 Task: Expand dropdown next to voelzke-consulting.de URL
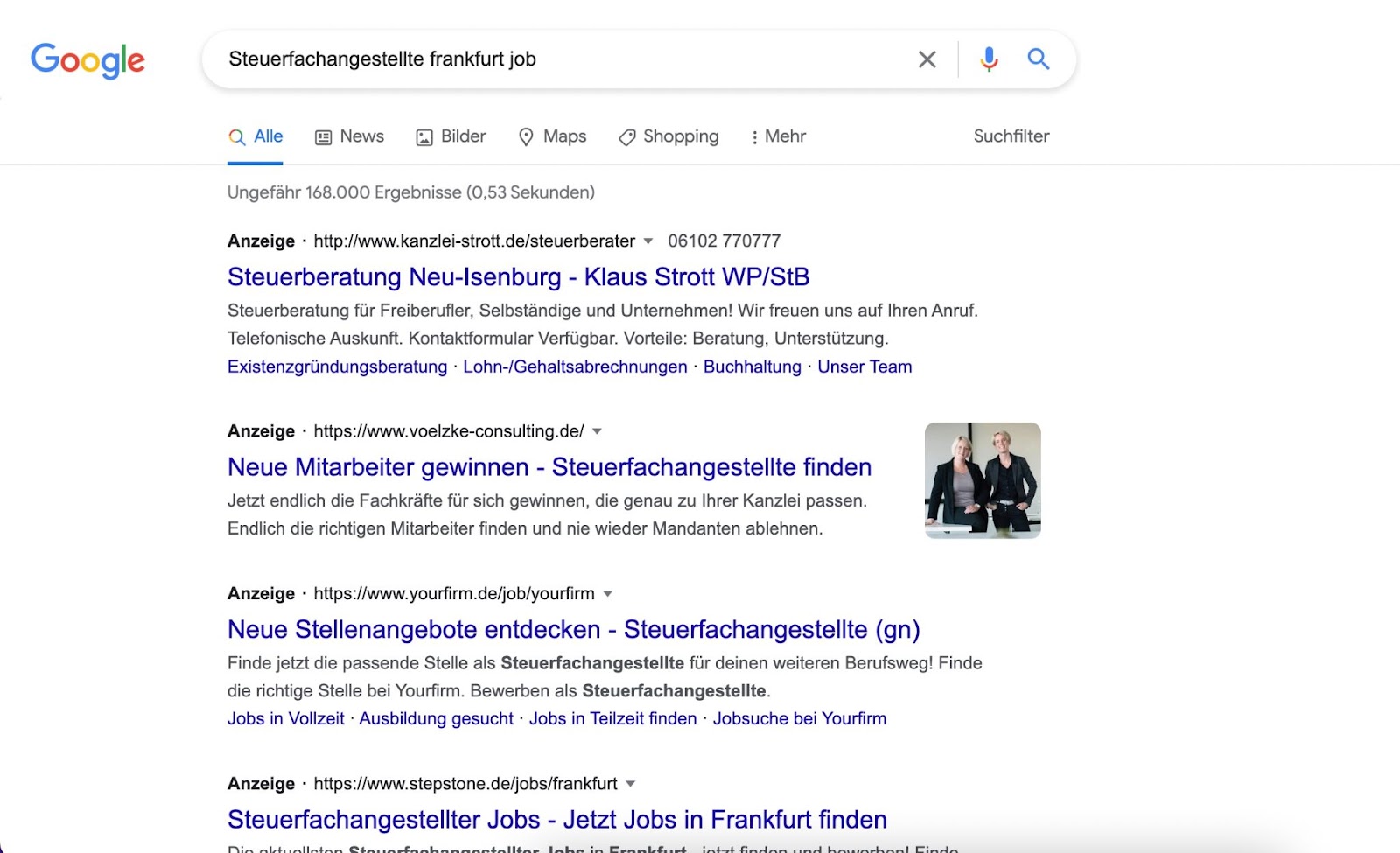click(x=597, y=431)
